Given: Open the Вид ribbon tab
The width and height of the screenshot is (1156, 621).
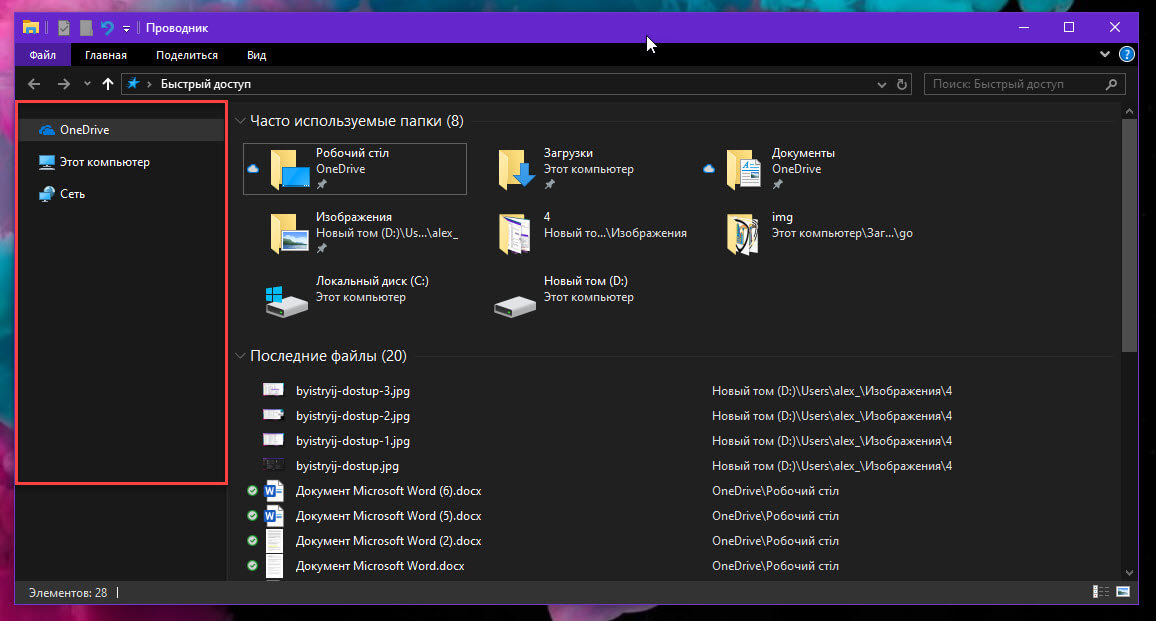Looking at the screenshot, I should tap(257, 55).
